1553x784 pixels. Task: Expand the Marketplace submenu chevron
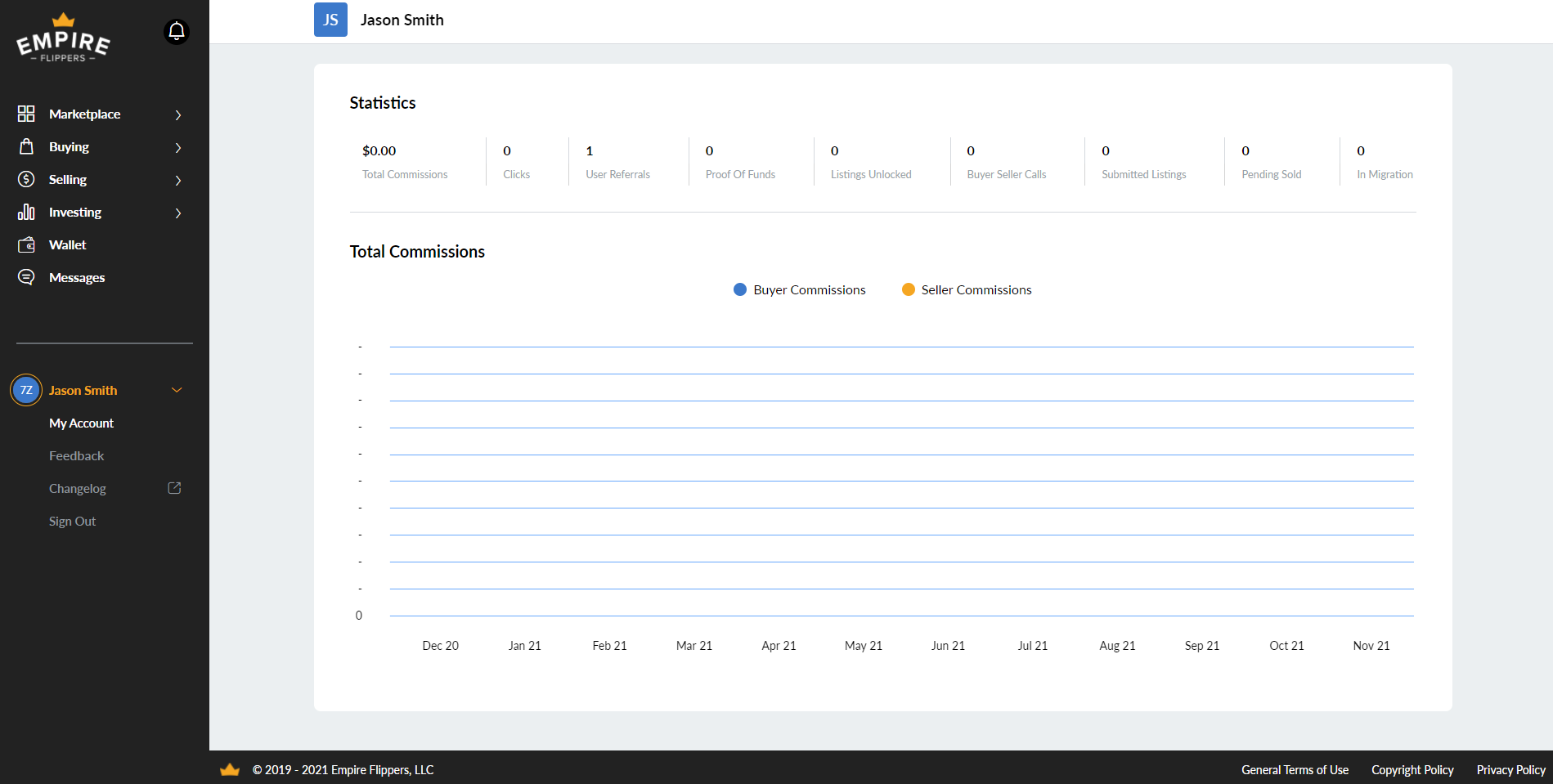(x=178, y=114)
